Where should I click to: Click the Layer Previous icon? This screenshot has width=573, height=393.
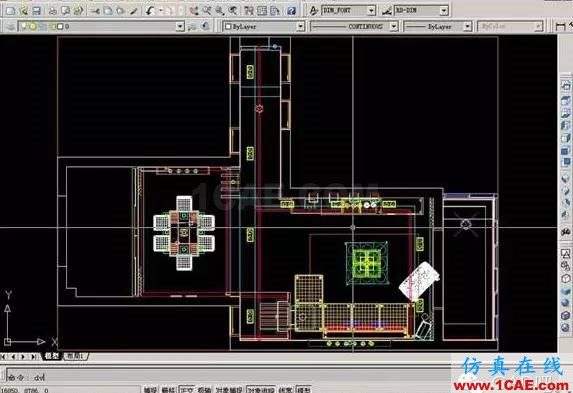coord(206,26)
